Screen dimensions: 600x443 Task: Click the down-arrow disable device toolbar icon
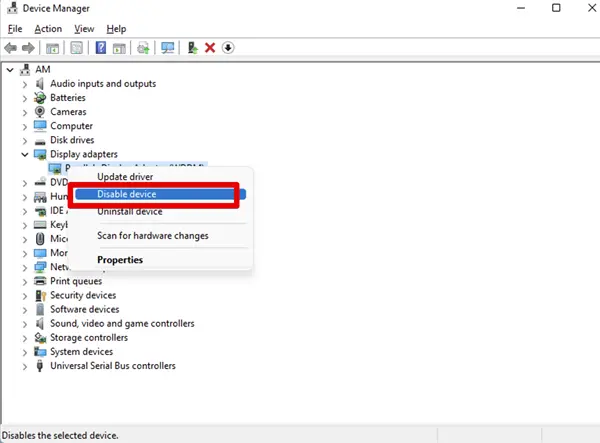point(228,48)
